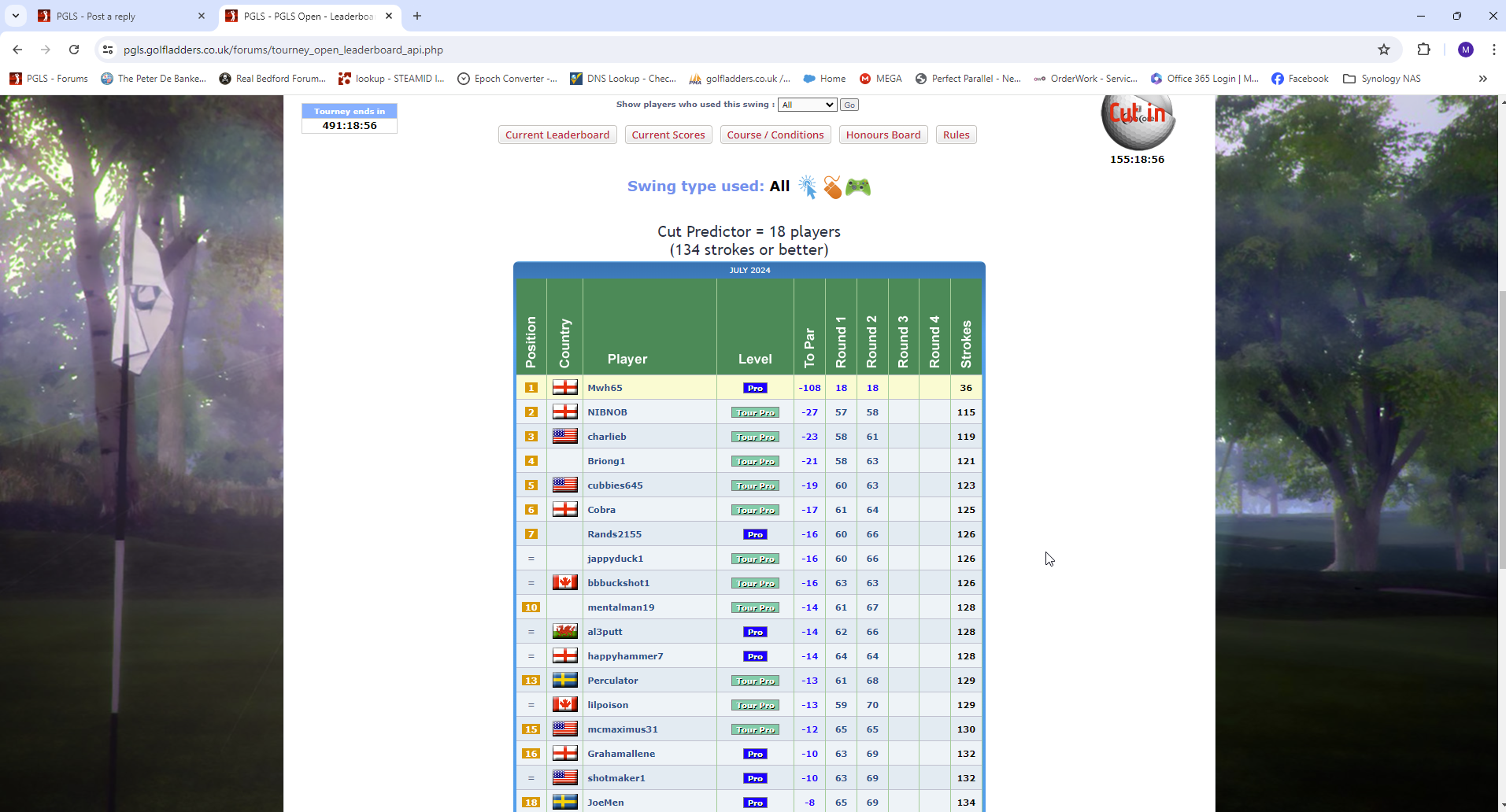Bookmark this page with the star icon

coord(1384,50)
